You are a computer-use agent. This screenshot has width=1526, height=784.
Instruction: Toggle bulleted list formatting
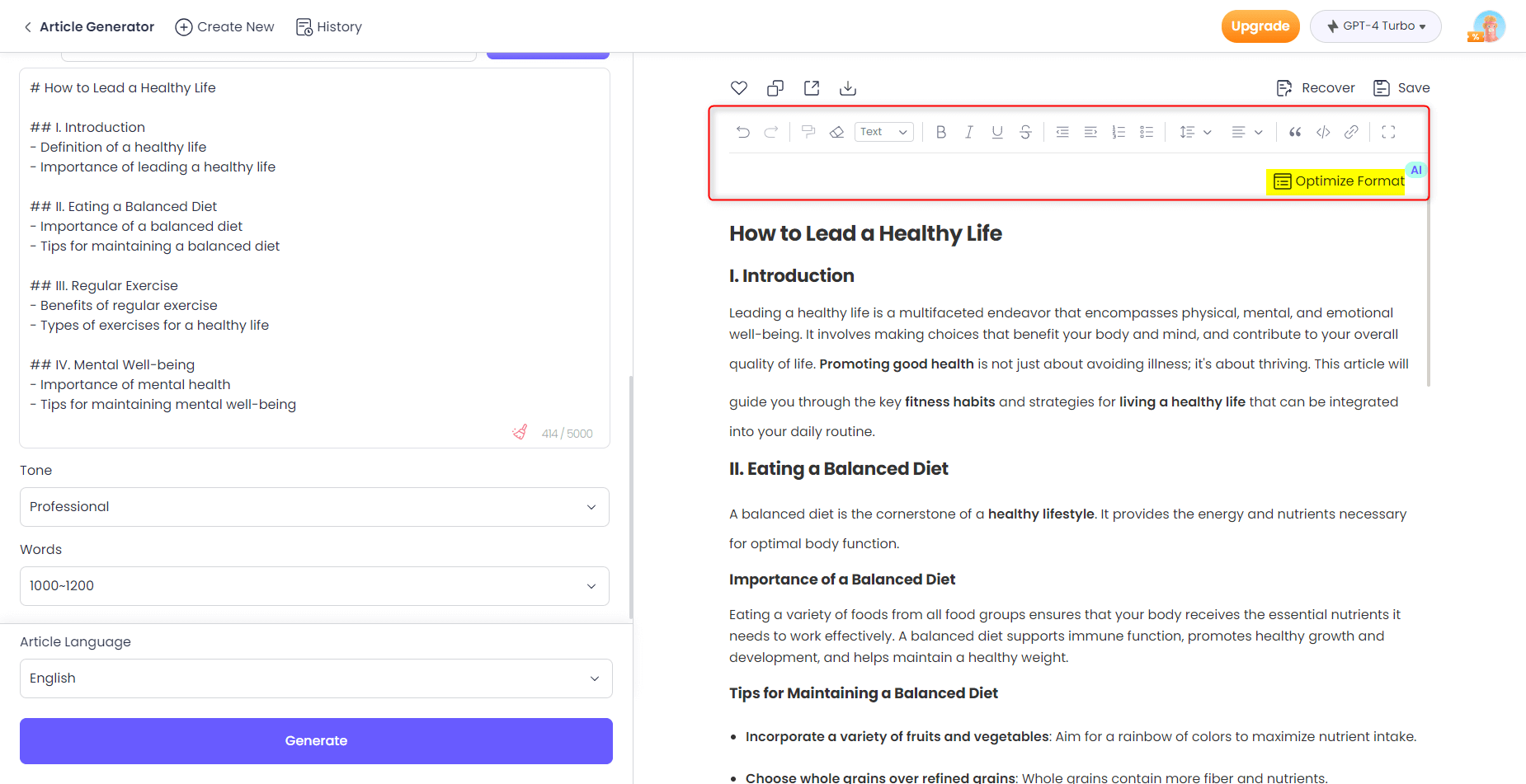pyautogui.click(x=1147, y=132)
